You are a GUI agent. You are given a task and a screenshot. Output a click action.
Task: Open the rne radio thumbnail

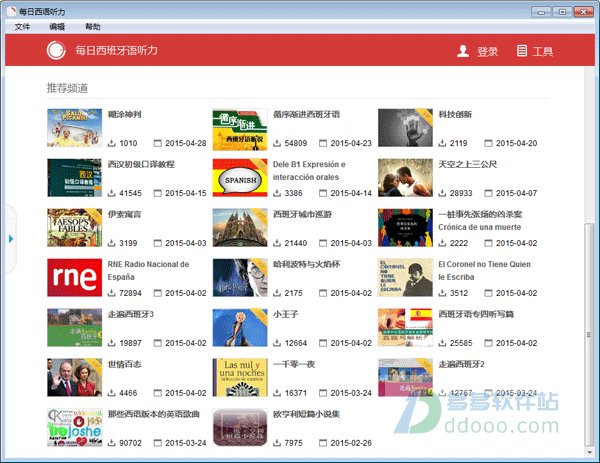(x=75, y=278)
